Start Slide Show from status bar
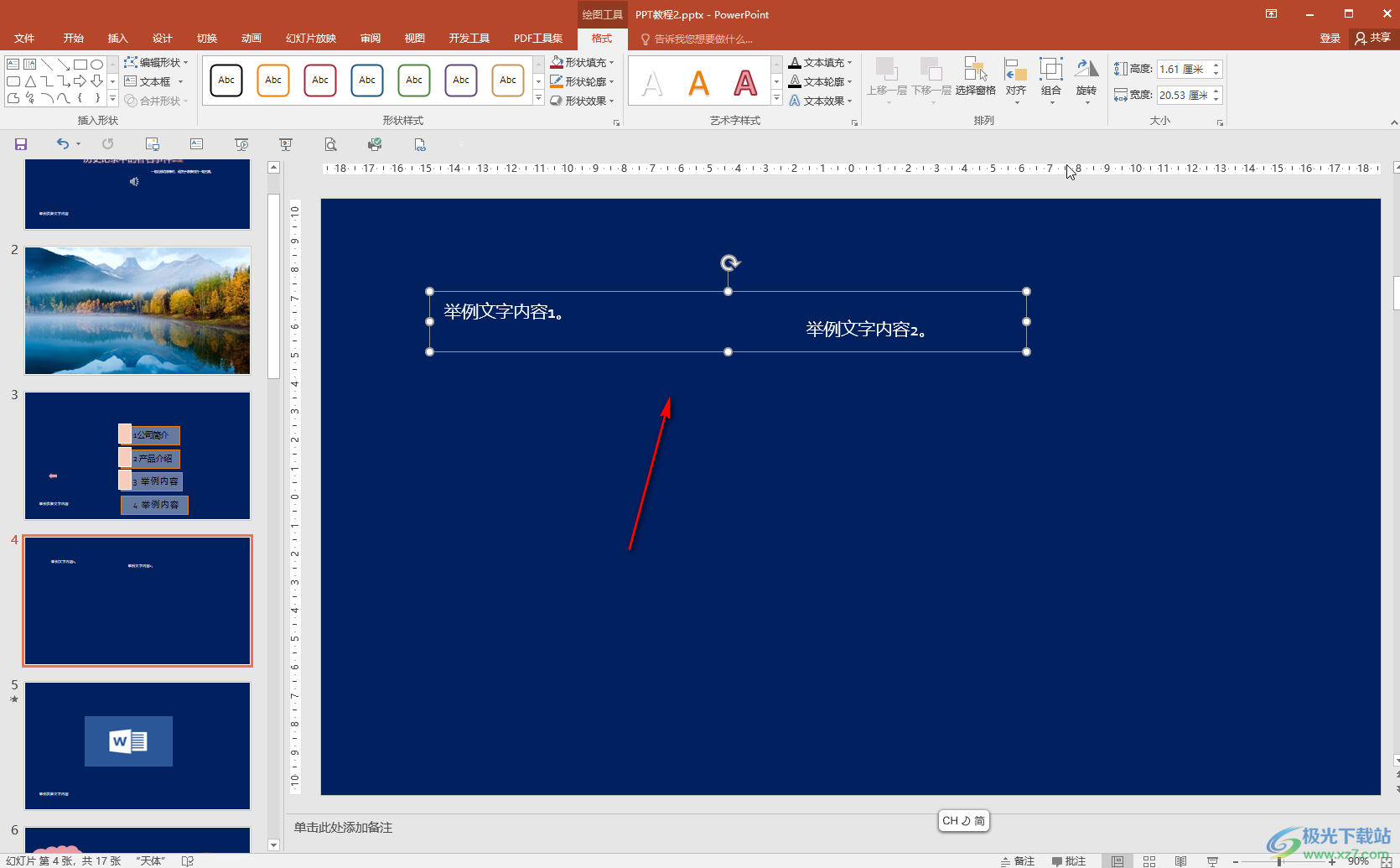This screenshot has width=1400, height=868. point(1212,861)
